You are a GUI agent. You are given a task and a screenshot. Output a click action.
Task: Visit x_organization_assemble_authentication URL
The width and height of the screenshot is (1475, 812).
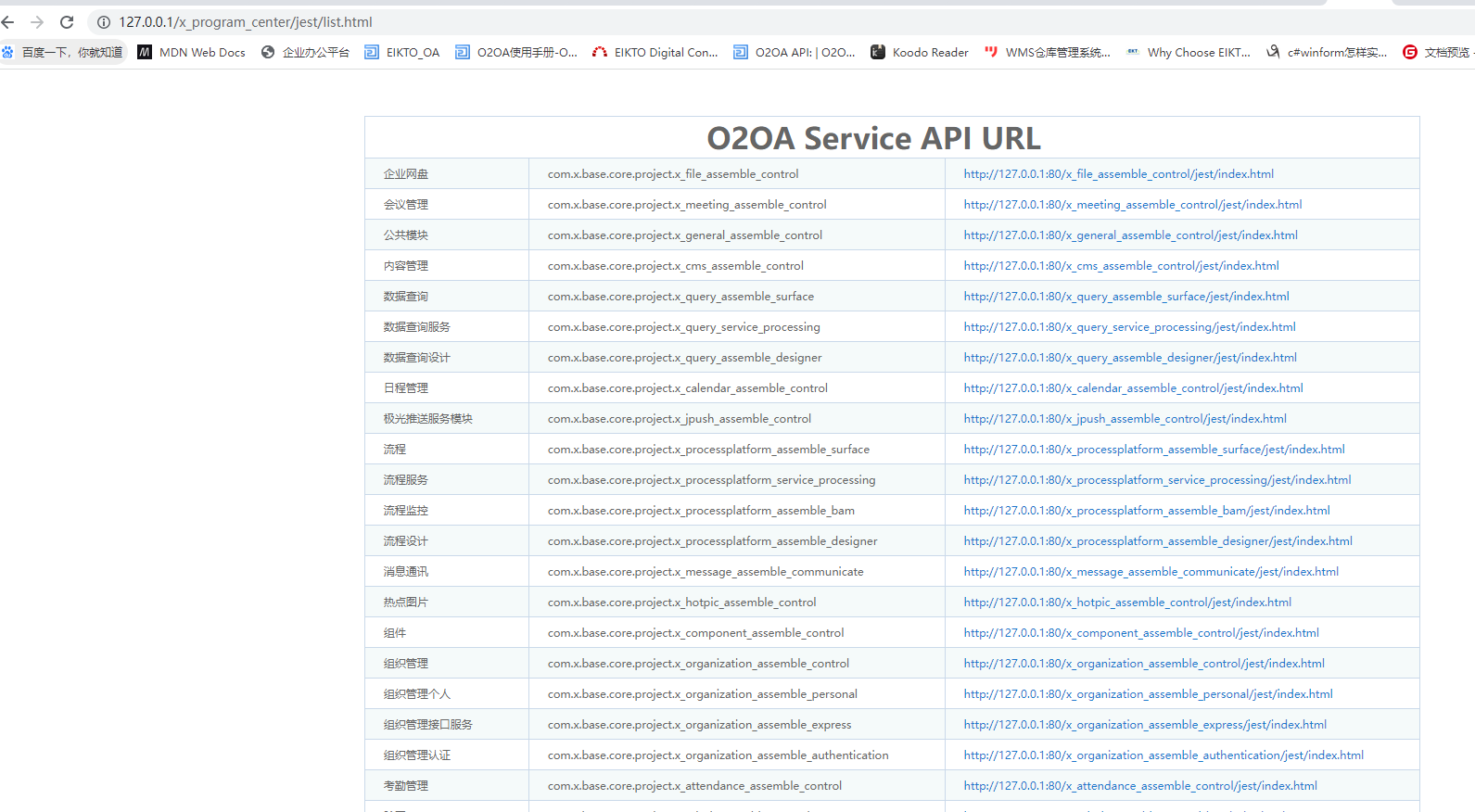(1163, 755)
